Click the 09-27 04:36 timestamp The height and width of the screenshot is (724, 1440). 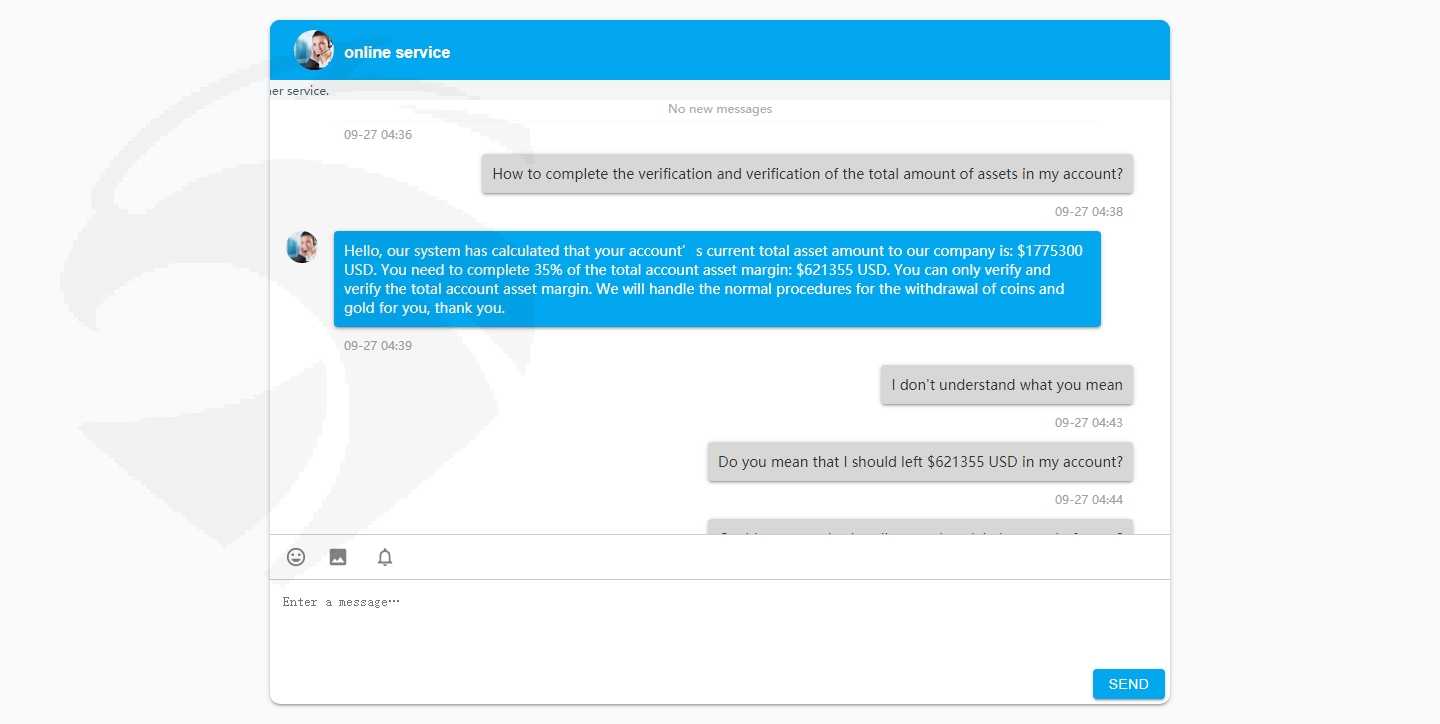[x=378, y=135]
